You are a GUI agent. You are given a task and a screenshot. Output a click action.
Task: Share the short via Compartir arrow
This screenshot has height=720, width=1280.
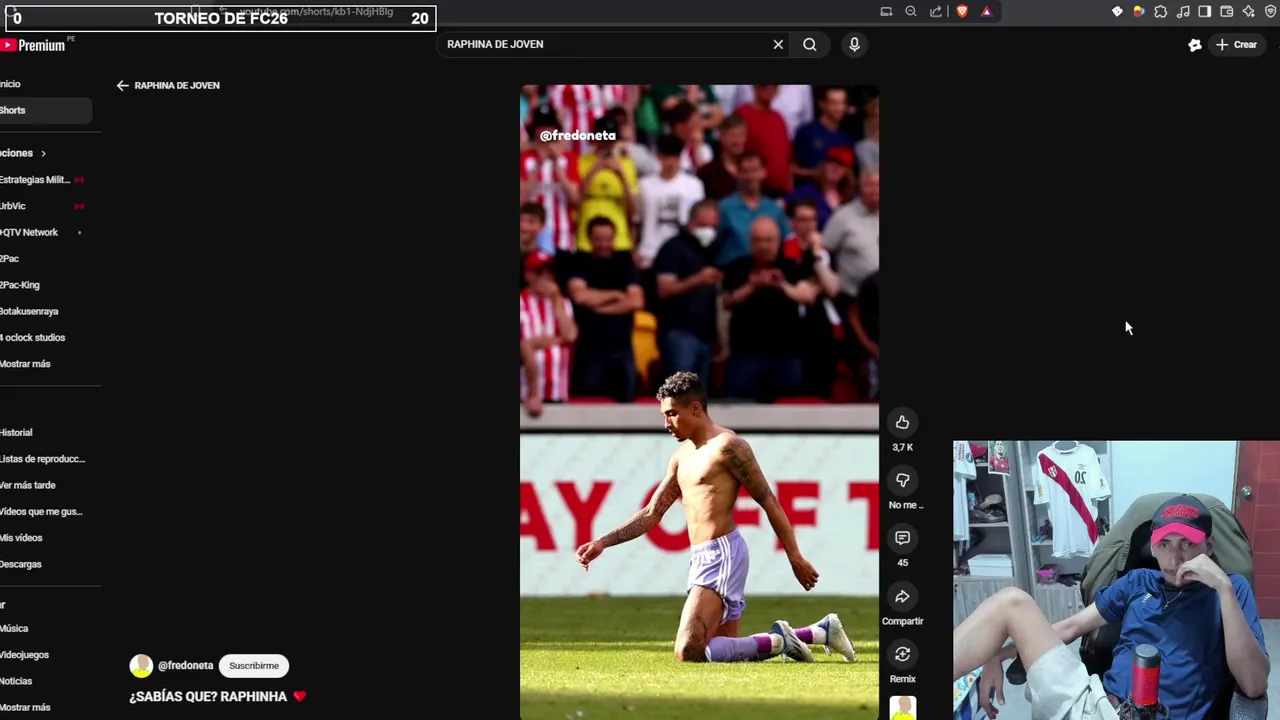902,597
